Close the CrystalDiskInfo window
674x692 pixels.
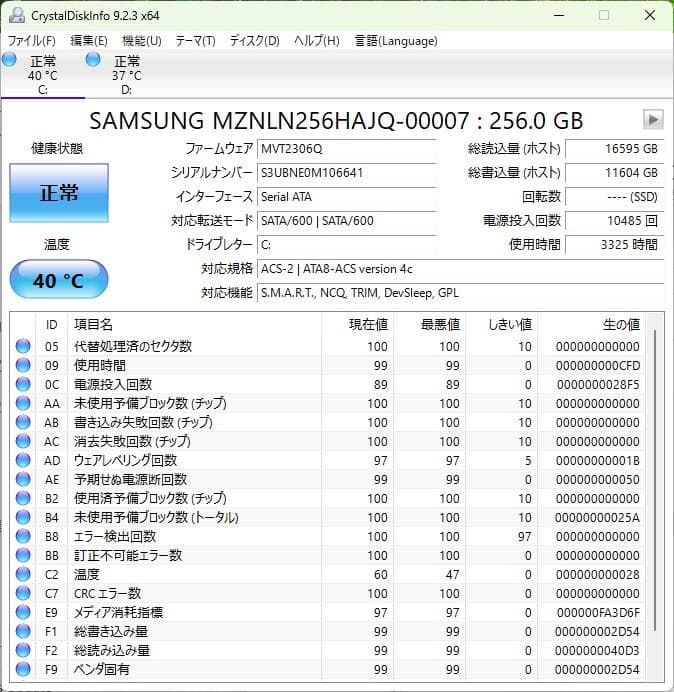pos(650,15)
